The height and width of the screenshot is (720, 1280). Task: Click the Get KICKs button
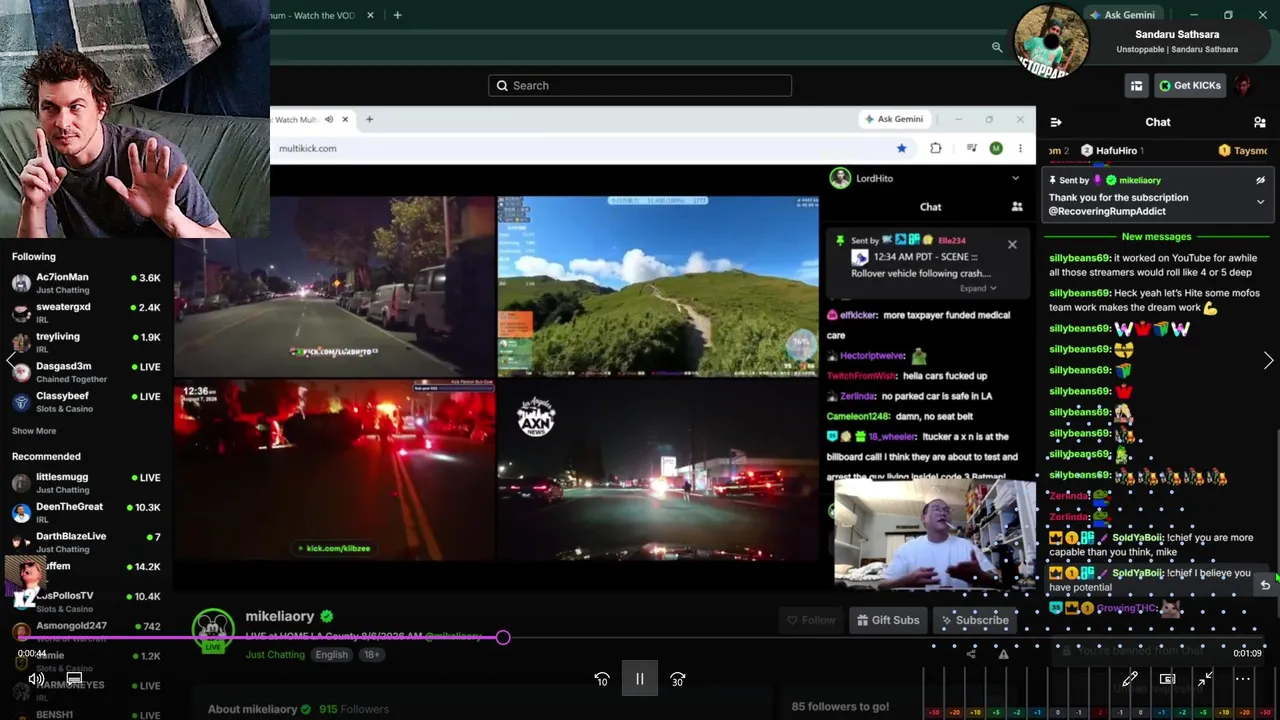point(1190,86)
